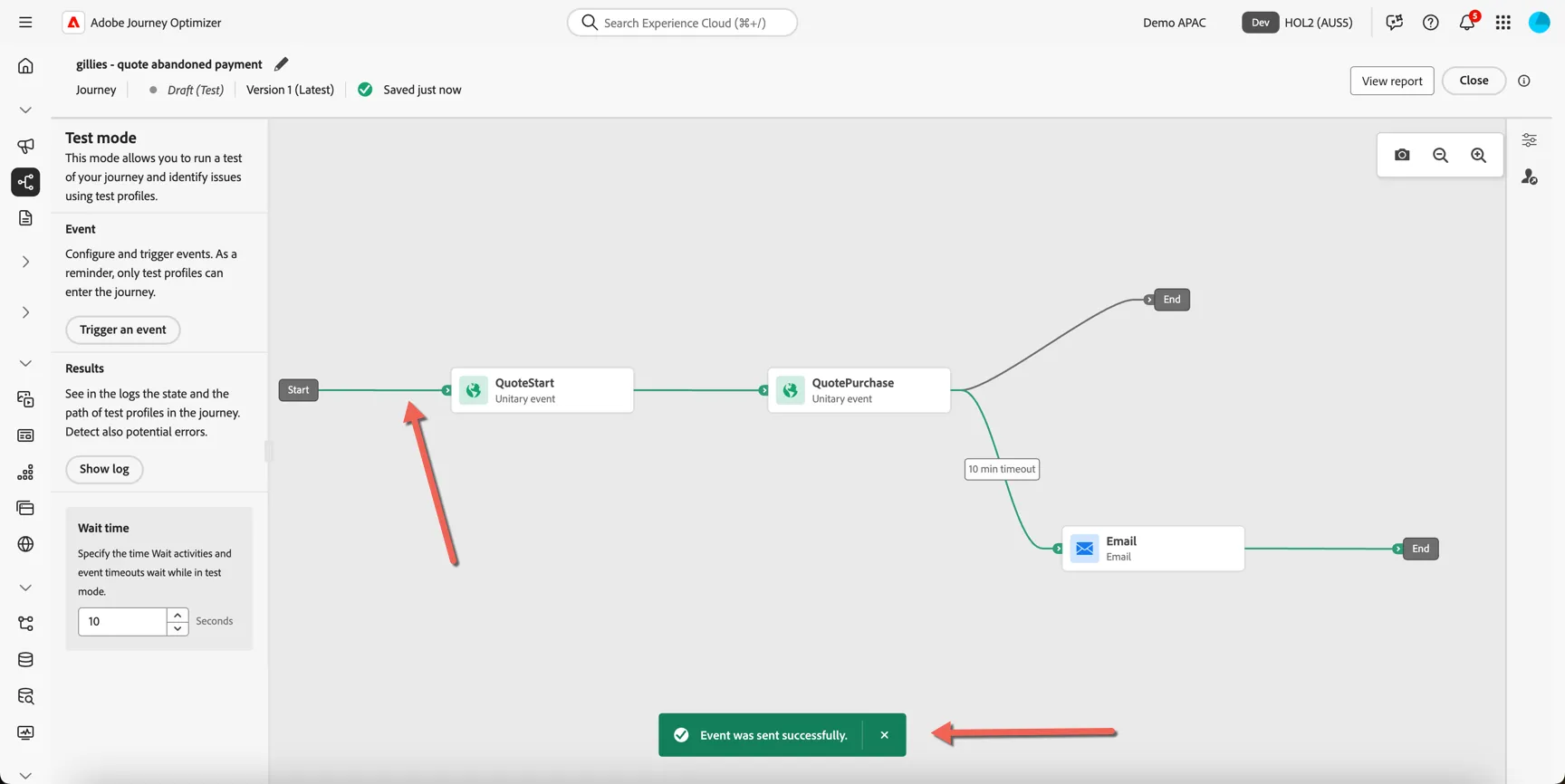
Task: Click the Demo APAC organization name
Action: pyautogui.click(x=1174, y=23)
